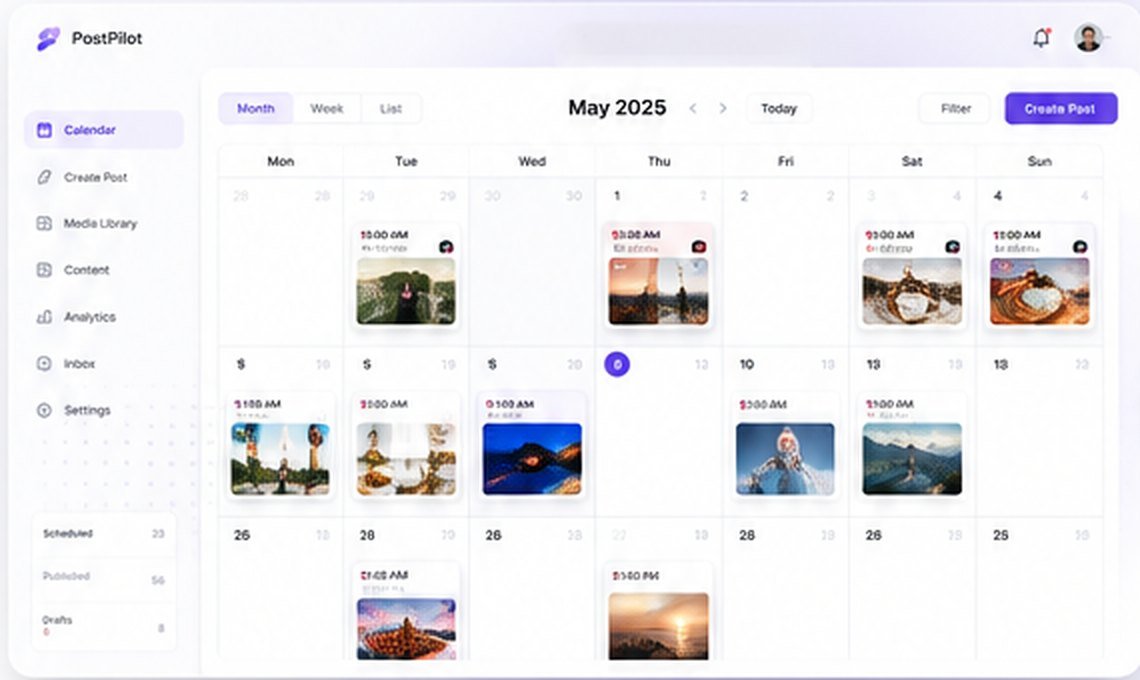Click the purple Create Post button

1061,108
